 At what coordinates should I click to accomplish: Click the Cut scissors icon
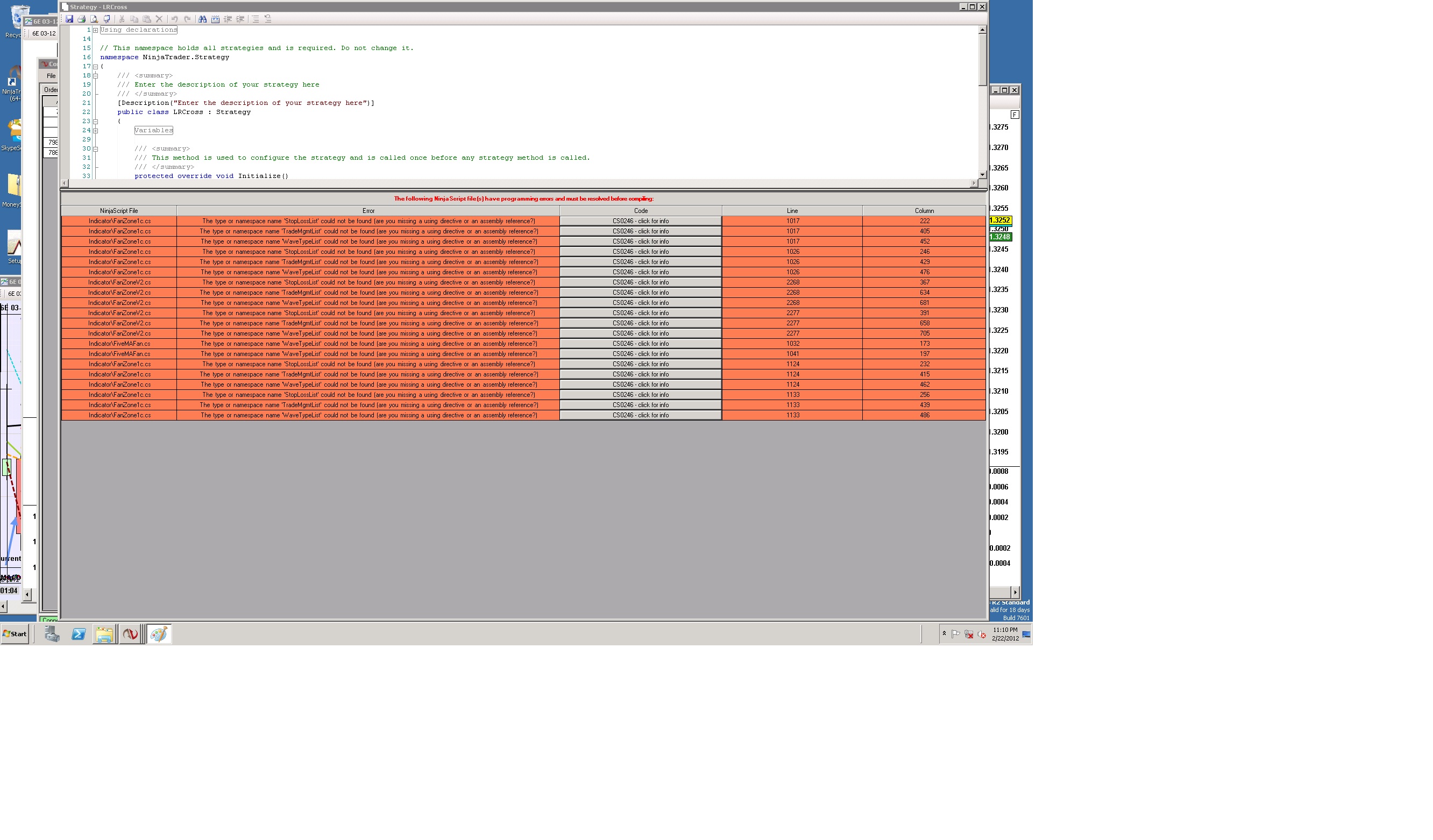122,19
